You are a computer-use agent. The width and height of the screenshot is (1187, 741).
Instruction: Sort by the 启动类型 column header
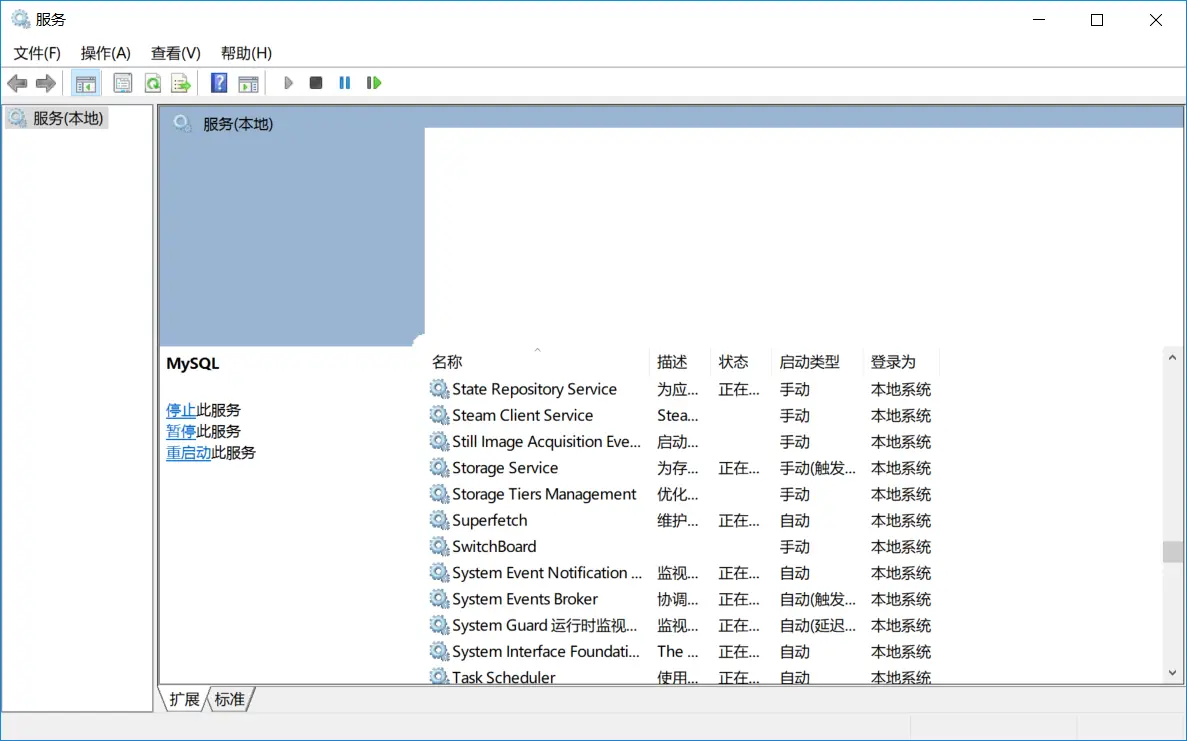tap(818, 362)
